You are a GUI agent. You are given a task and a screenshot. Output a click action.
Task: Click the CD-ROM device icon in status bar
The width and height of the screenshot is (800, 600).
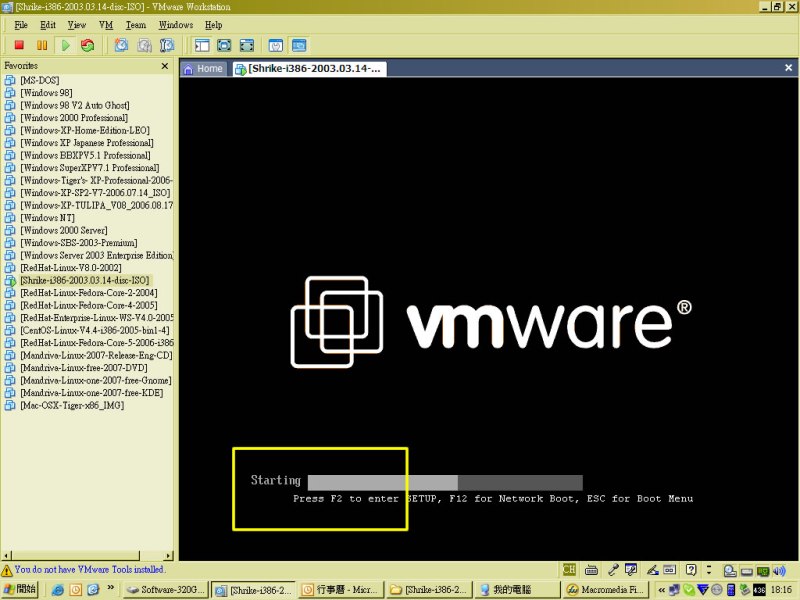[730, 571]
